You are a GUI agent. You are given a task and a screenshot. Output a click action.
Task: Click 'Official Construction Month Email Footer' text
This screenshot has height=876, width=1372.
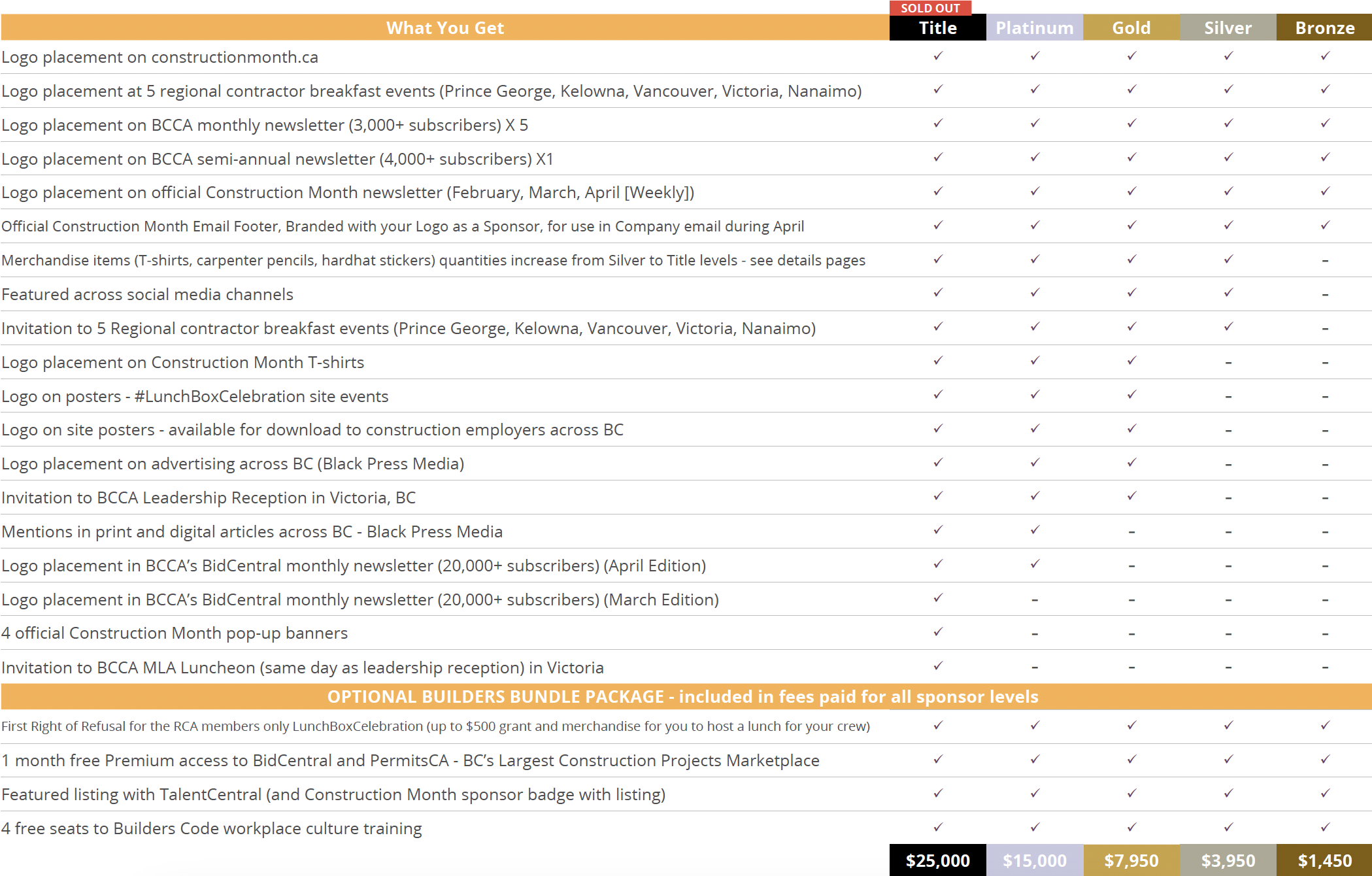pos(403,227)
